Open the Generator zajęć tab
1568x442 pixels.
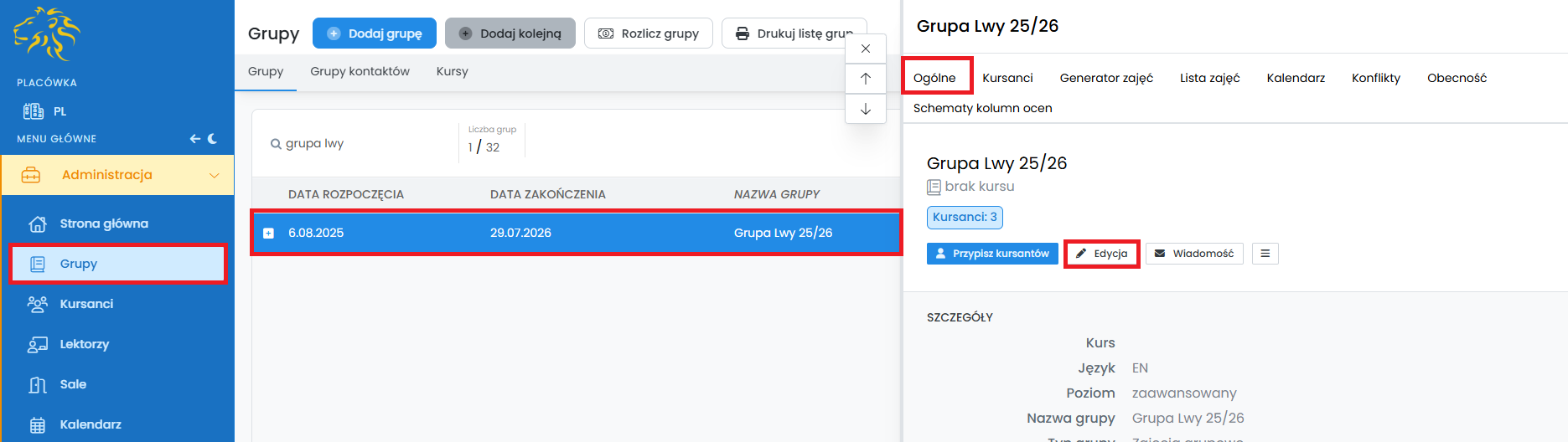(1106, 78)
